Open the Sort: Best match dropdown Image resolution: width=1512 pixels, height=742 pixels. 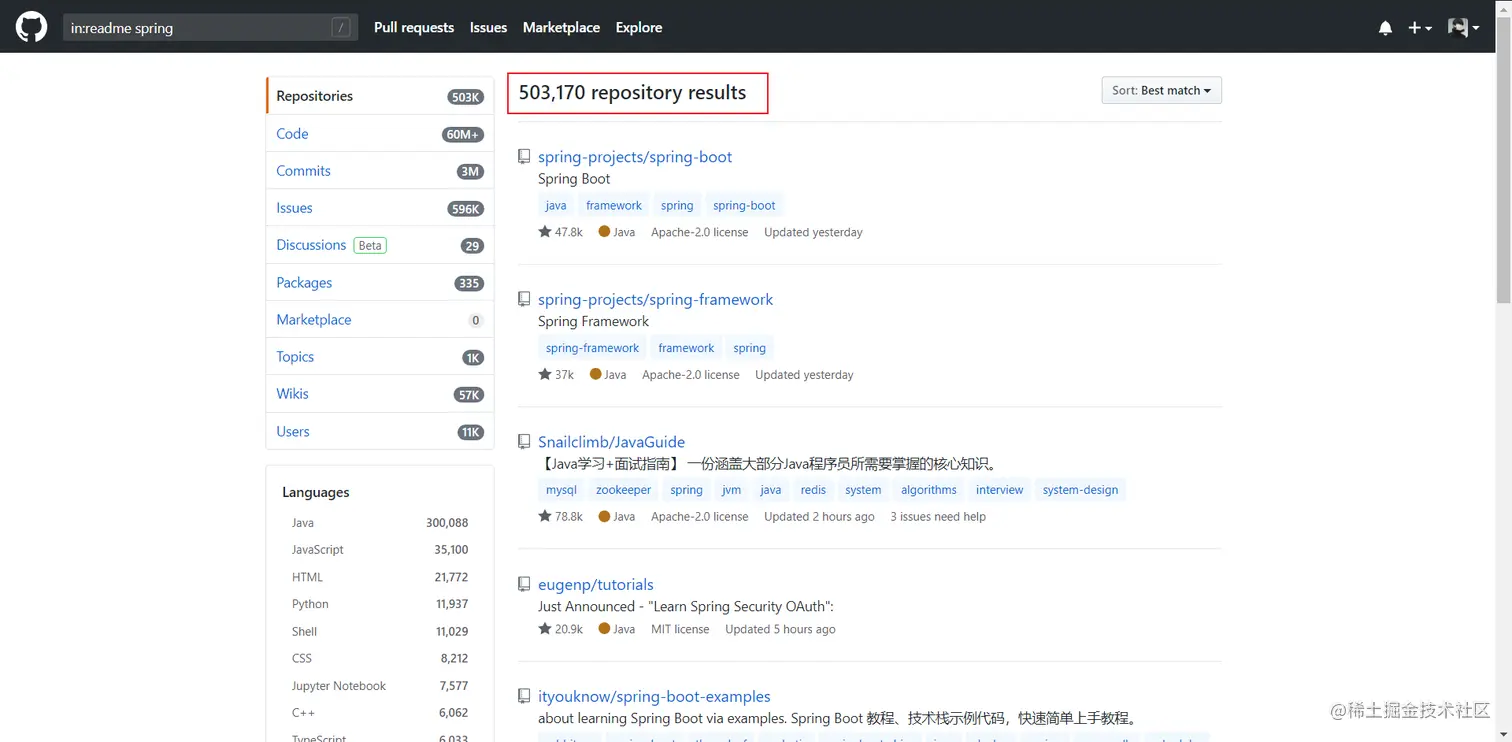(x=1161, y=90)
